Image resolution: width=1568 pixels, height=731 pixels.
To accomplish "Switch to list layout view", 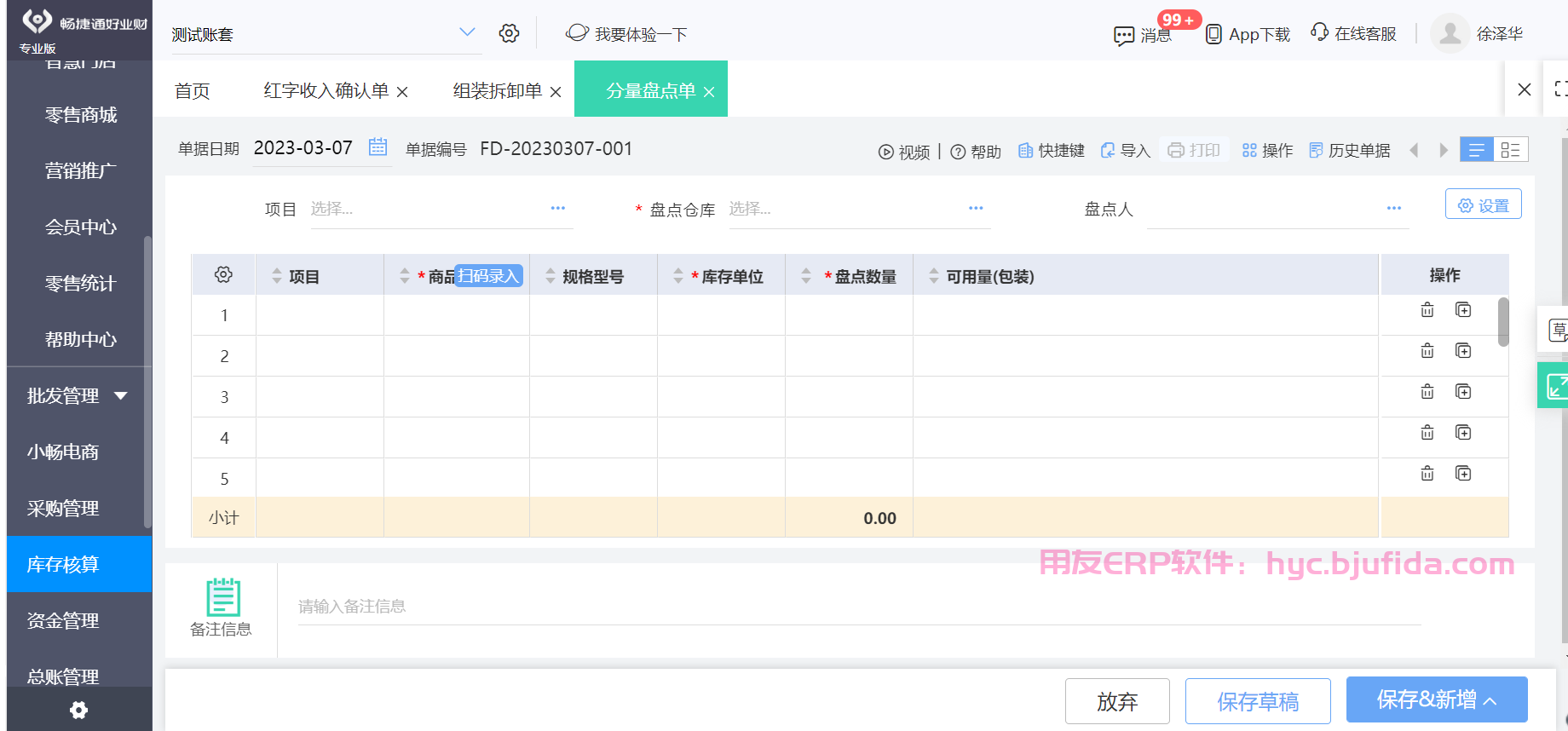I will (1477, 150).
